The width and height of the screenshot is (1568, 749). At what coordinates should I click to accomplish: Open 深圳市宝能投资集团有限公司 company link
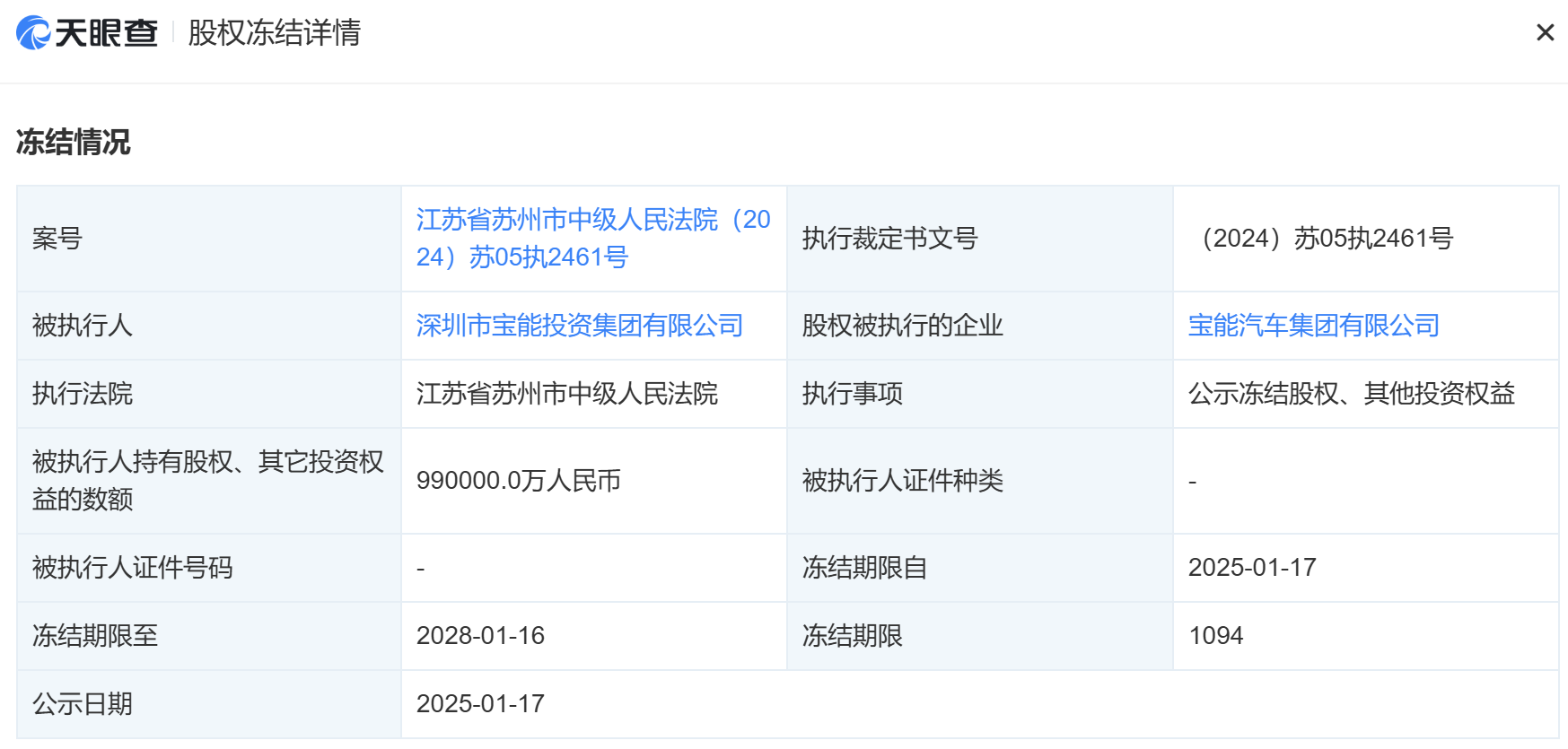tap(580, 326)
